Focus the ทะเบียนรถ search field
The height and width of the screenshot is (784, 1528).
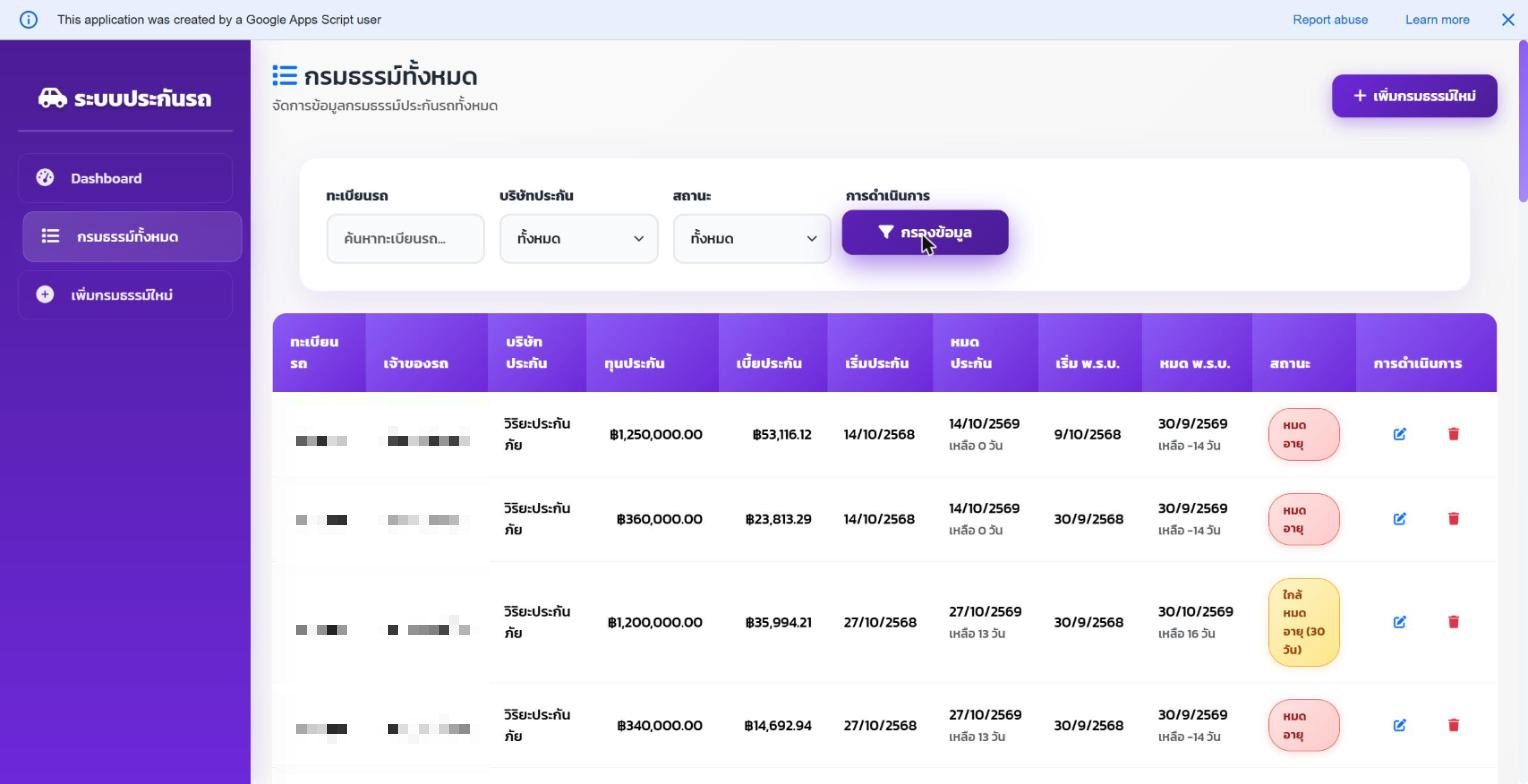tap(405, 238)
